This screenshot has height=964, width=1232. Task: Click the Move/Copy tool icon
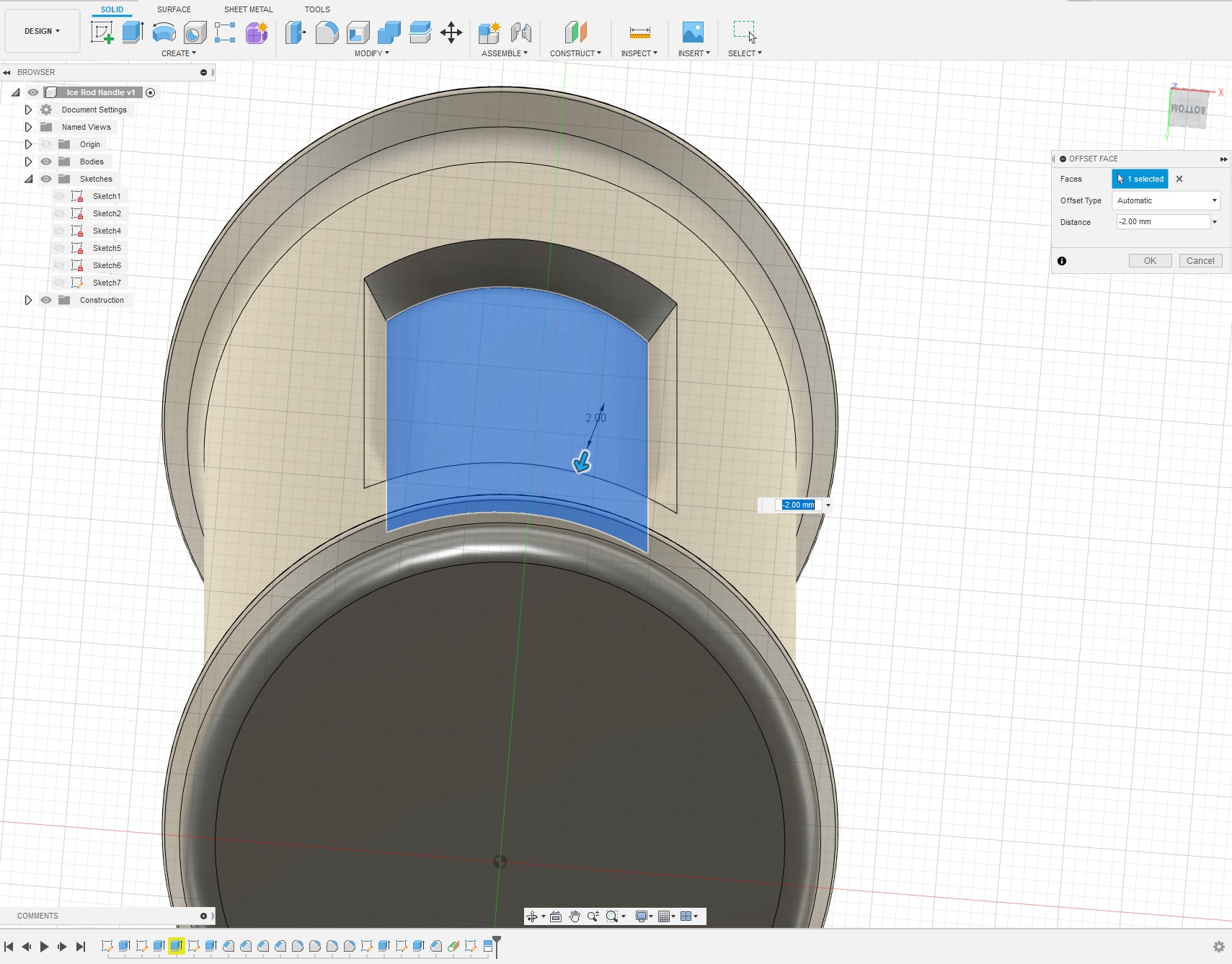coord(451,32)
